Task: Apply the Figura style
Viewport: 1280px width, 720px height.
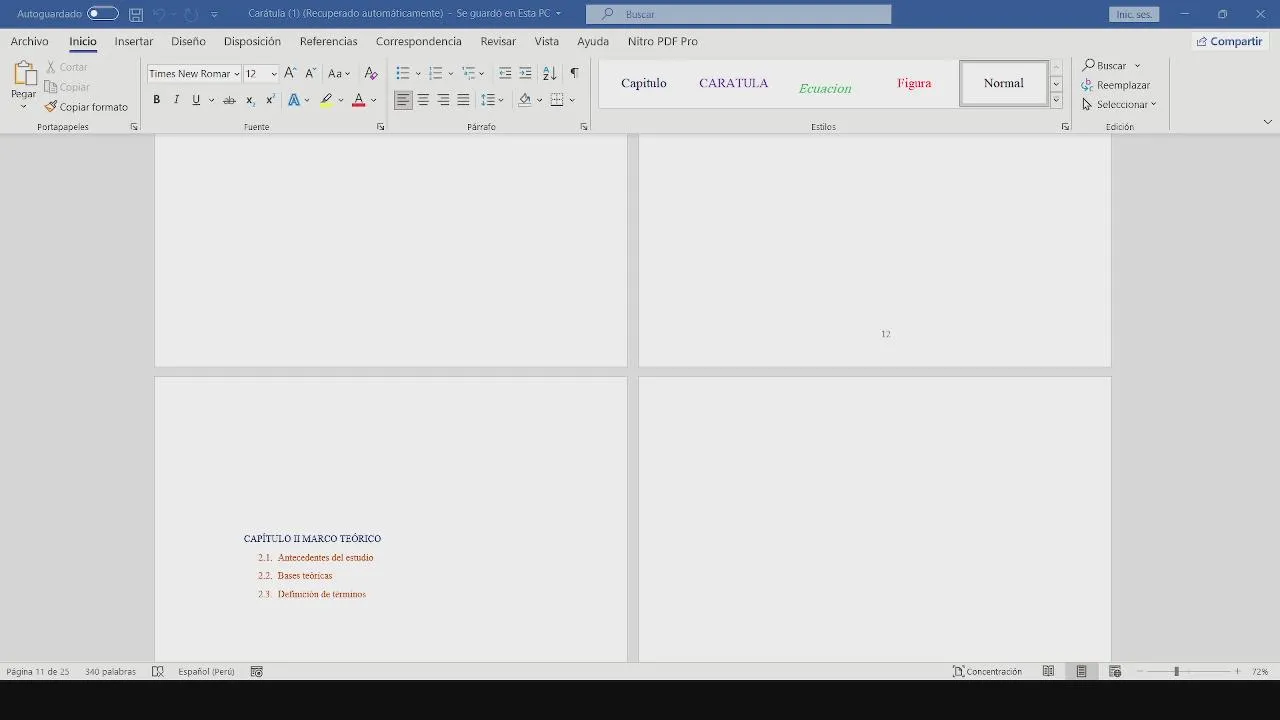Action: [x=914, y=83]
